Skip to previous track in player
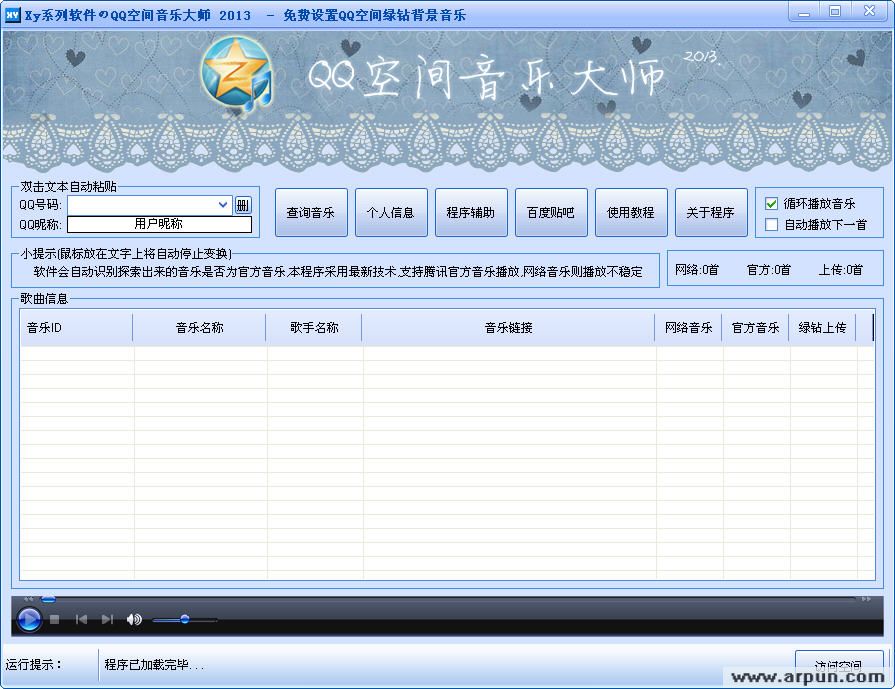The height and width of the screenshot is (689, 895). 81,619
